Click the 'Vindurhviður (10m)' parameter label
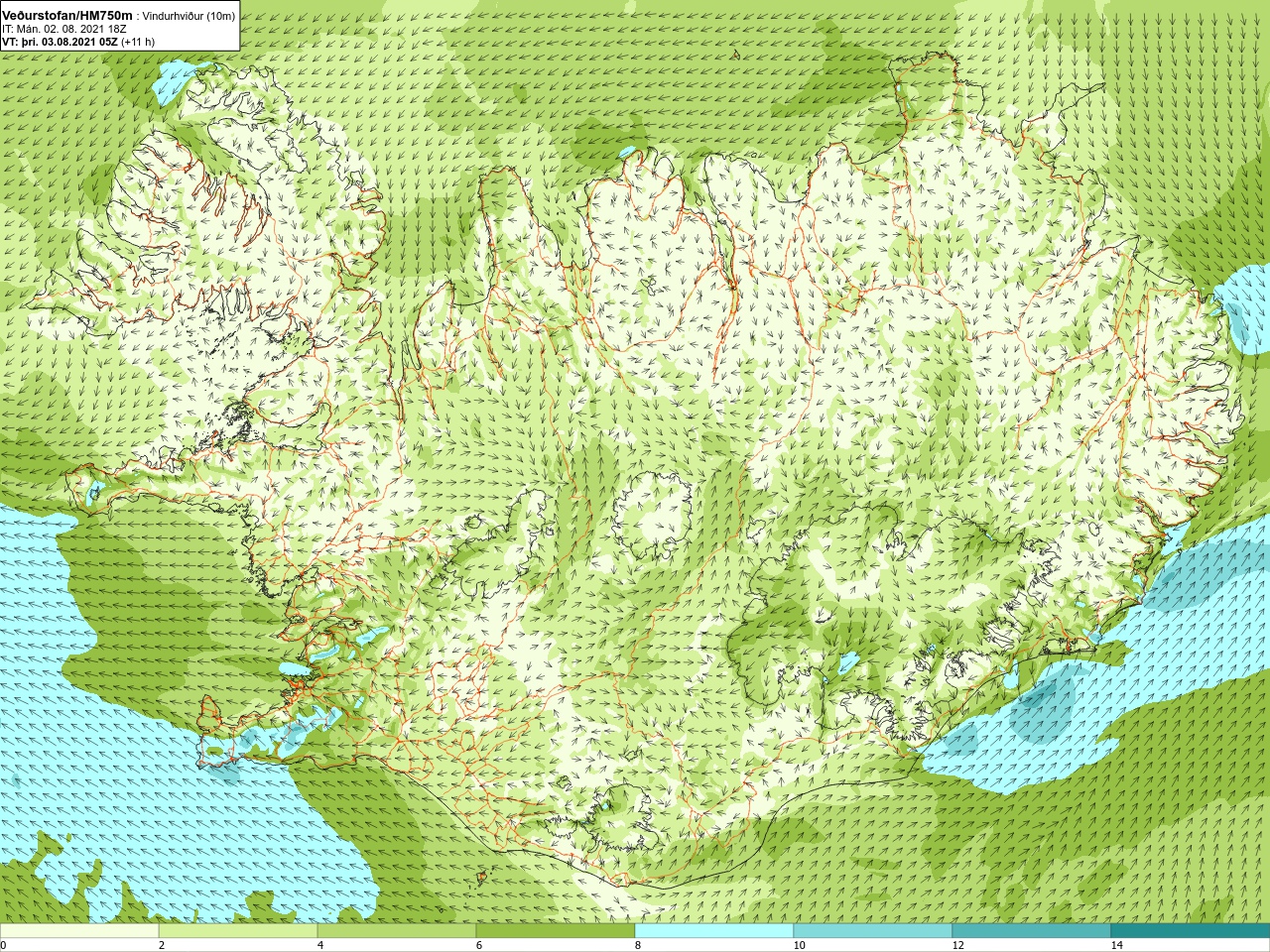 (x=189, y=16)
